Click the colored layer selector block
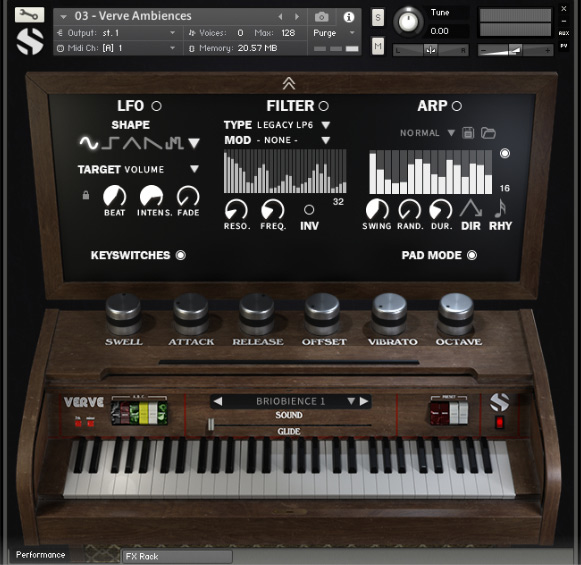Viewport: 581px width, 565px height. point(139,413)
